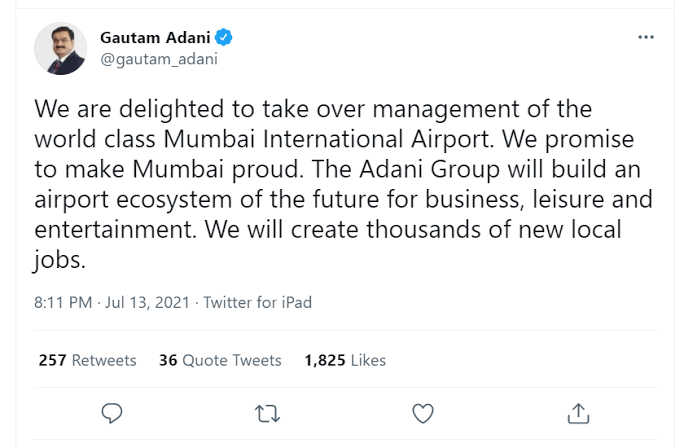Show the 36 Quote Tweets

pos(220,360)
